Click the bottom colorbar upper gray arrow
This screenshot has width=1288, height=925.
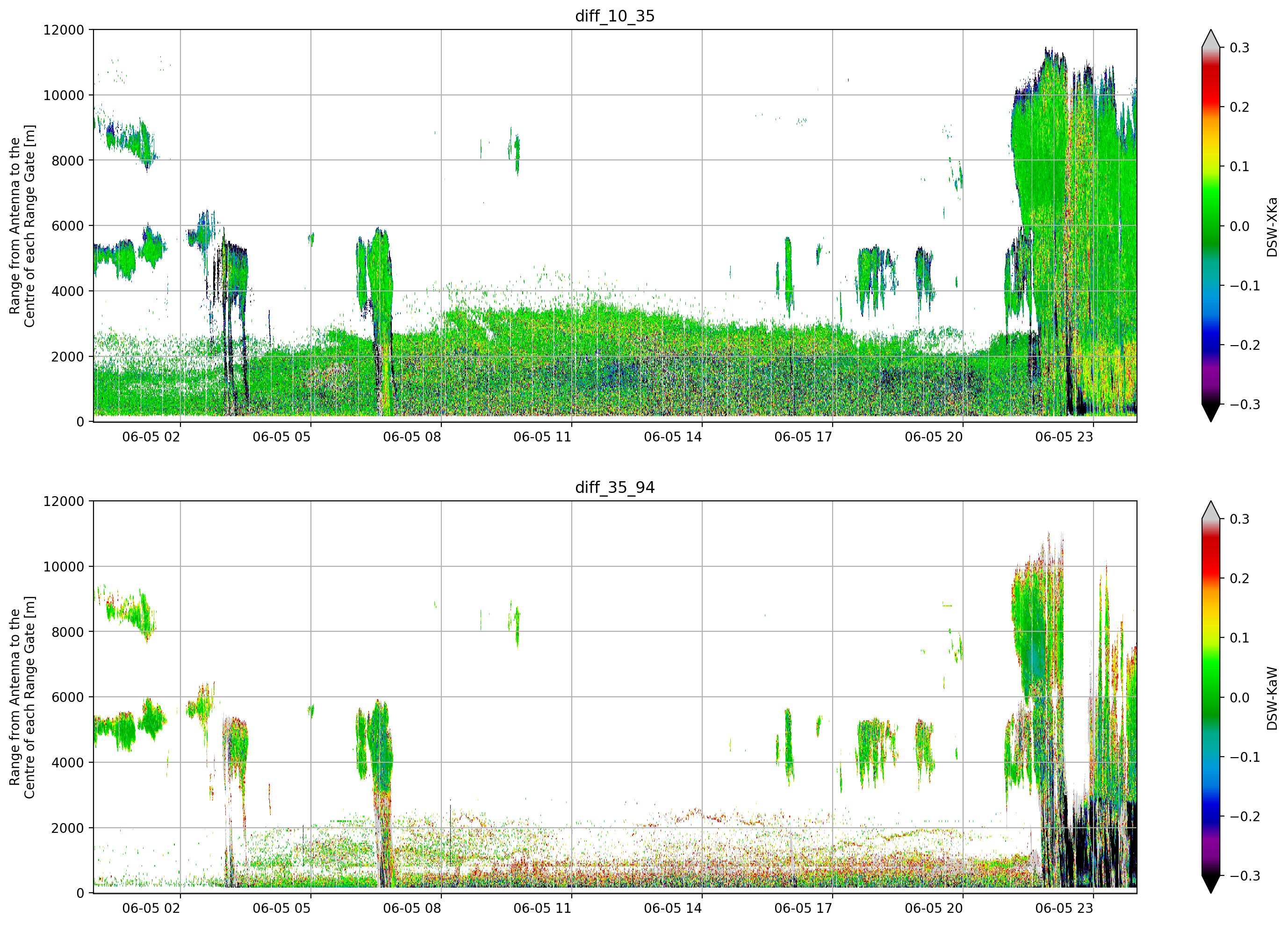[1211, 510]
